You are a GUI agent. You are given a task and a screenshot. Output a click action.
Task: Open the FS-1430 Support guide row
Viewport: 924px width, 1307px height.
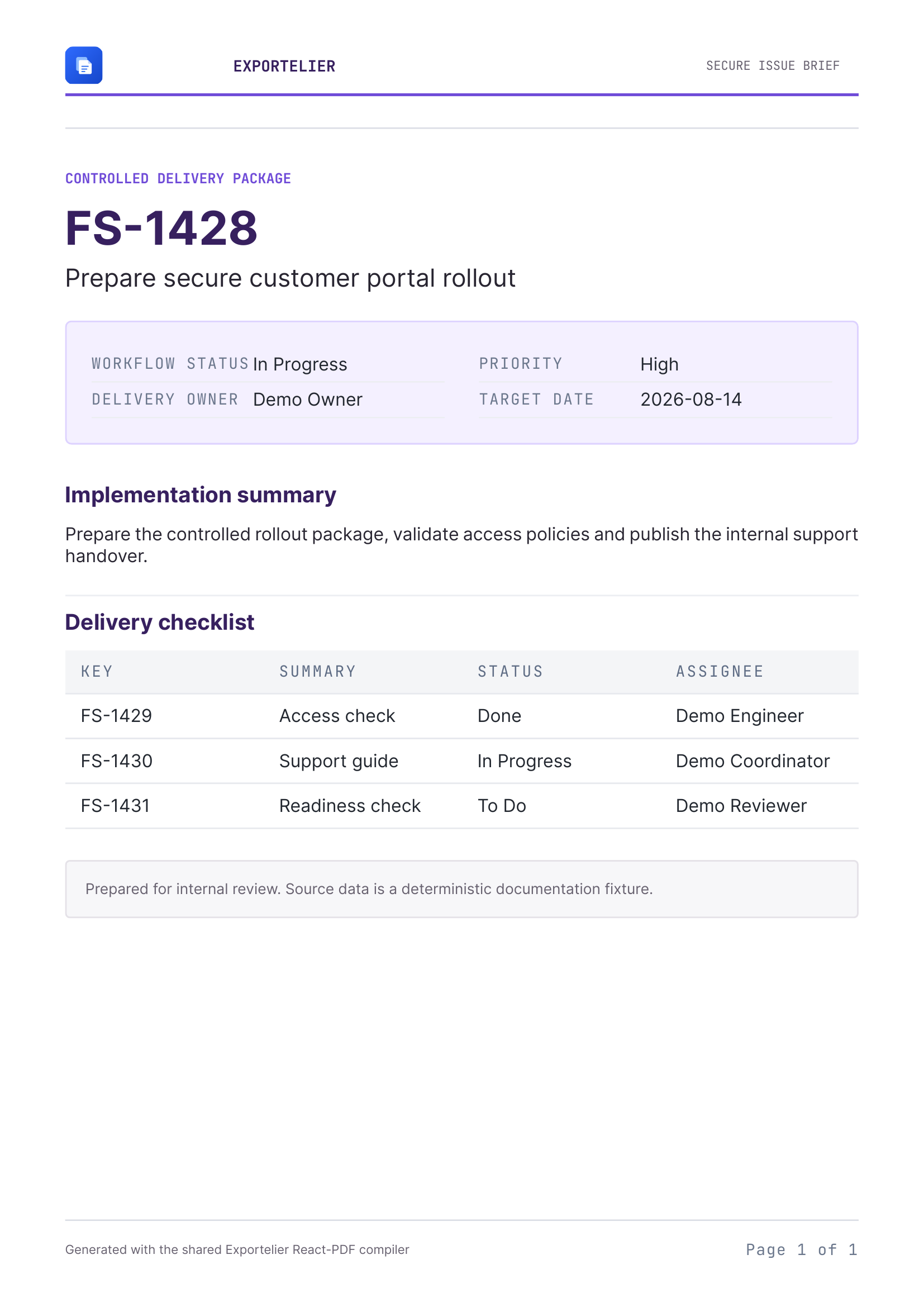pos(461,761)
